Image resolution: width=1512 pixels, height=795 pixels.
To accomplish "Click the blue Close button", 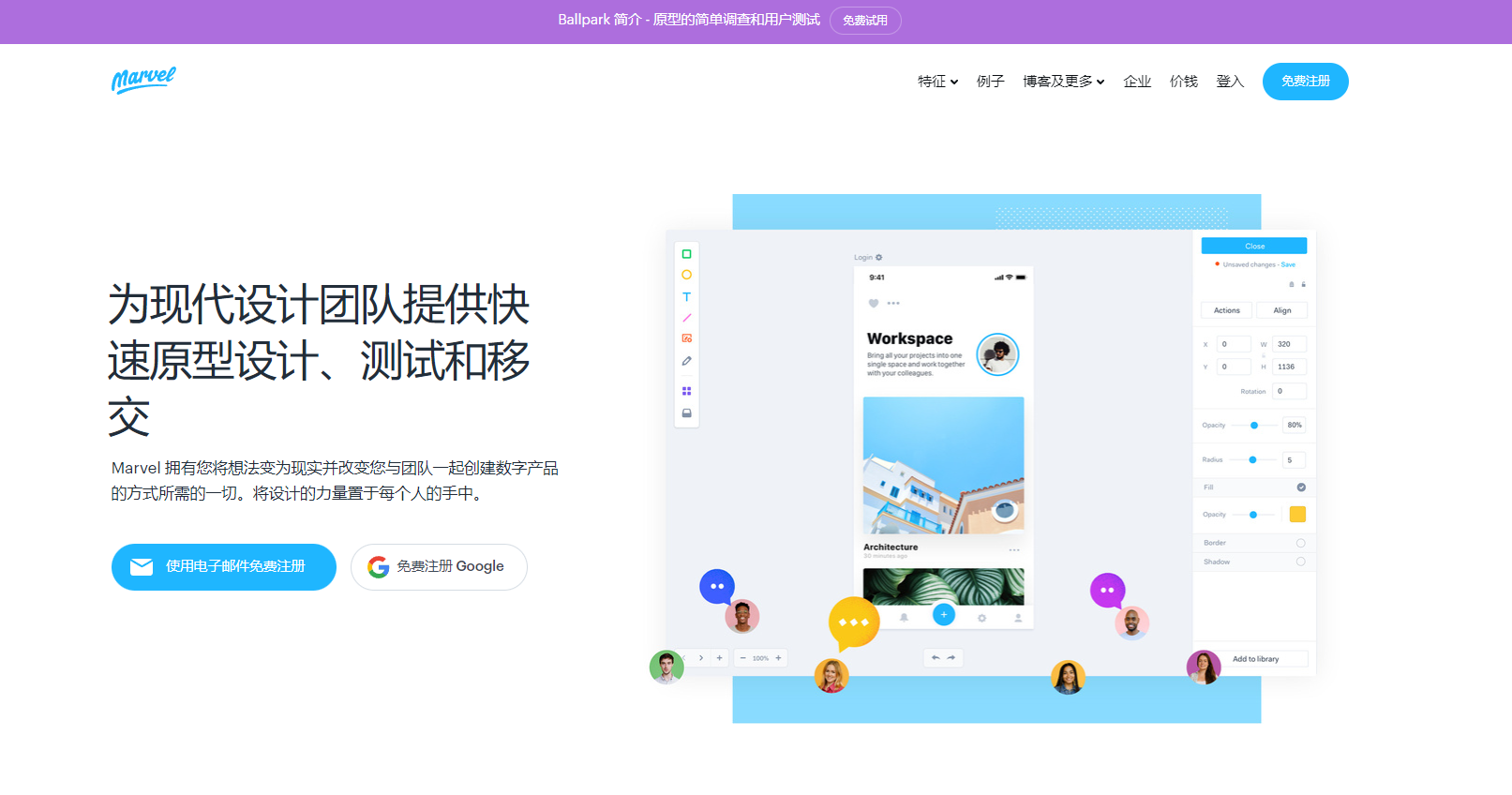I will pos(1254,246).
